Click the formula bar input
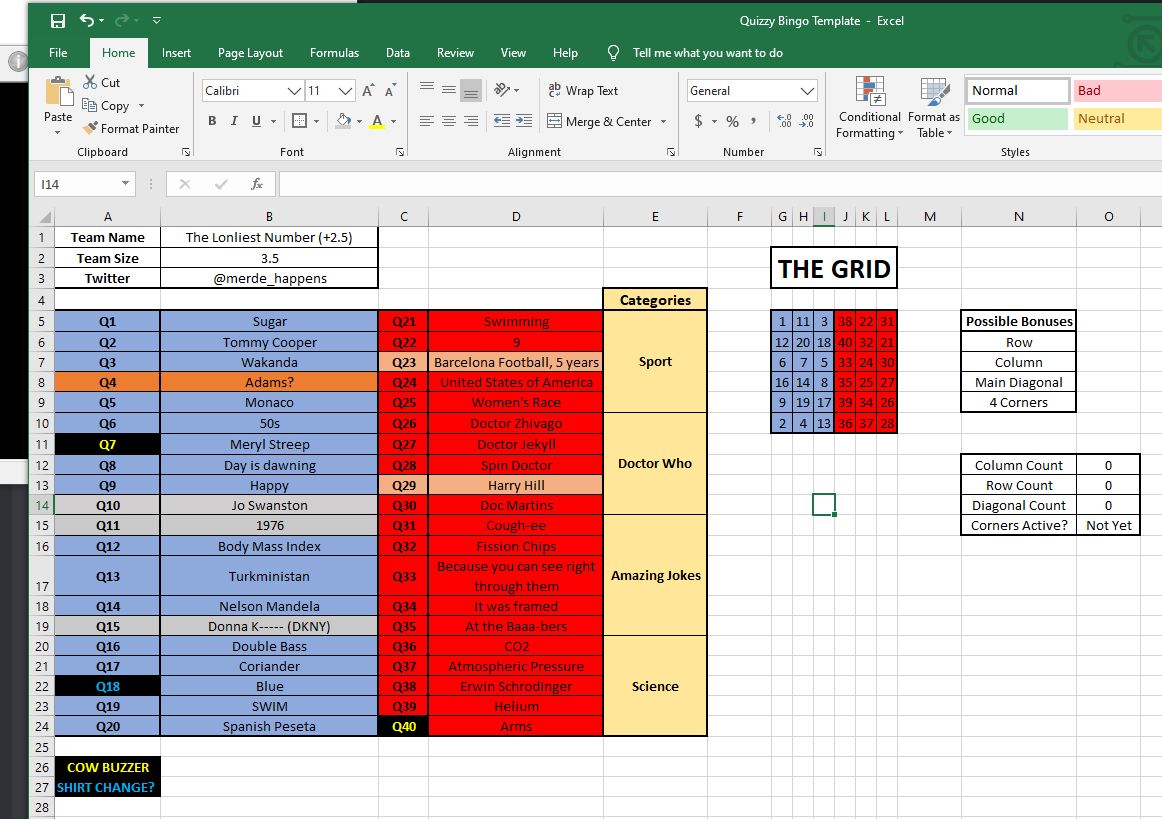The image size is (1162, 819). 719,184
